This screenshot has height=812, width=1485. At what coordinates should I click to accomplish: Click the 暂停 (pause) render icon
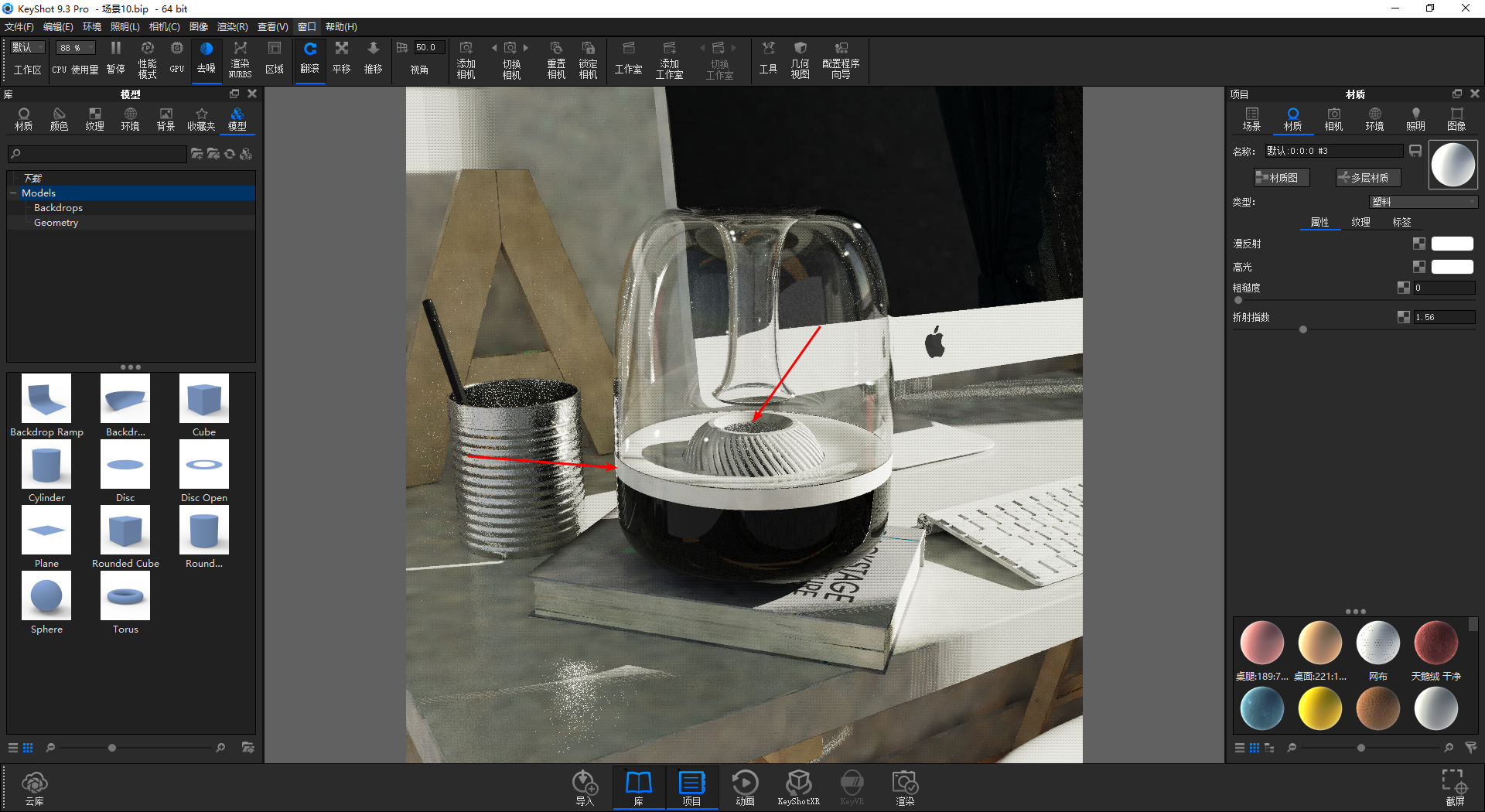click(x=116, y=57)
